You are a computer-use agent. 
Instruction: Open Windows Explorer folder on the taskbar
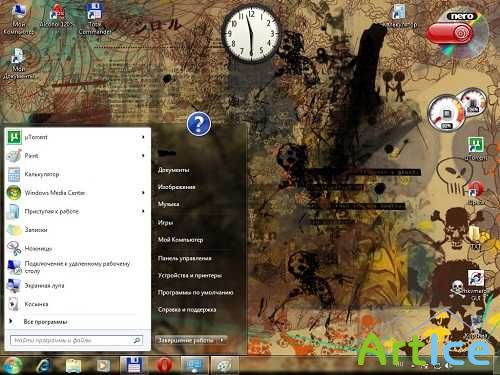[x=73, y=366]
